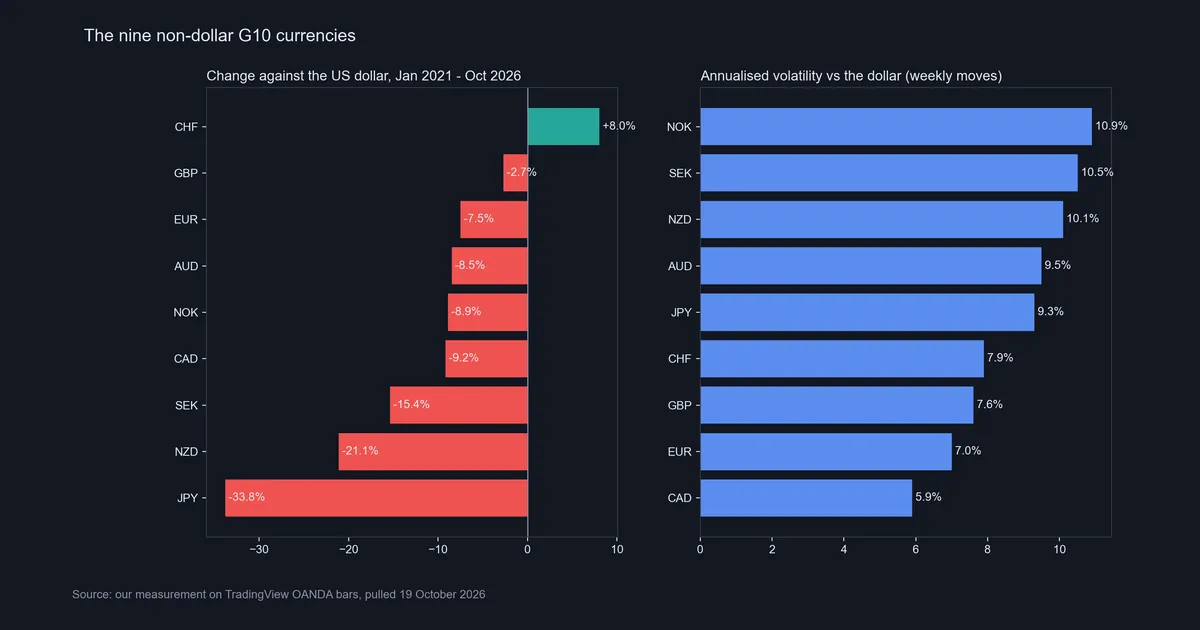
Task: Click the SEK 10.5% volatility bar
Action: tap(889, 173)
